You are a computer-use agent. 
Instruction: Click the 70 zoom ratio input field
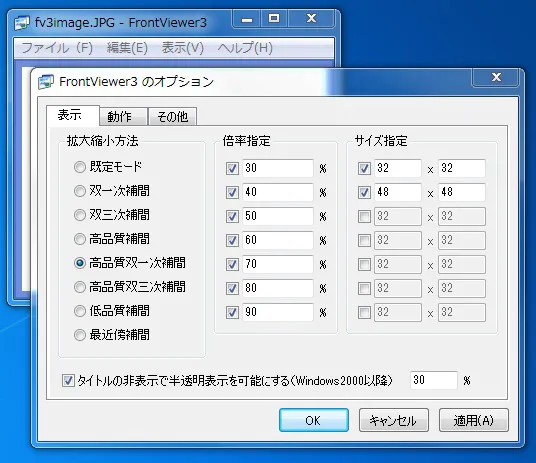click(278, 264)
